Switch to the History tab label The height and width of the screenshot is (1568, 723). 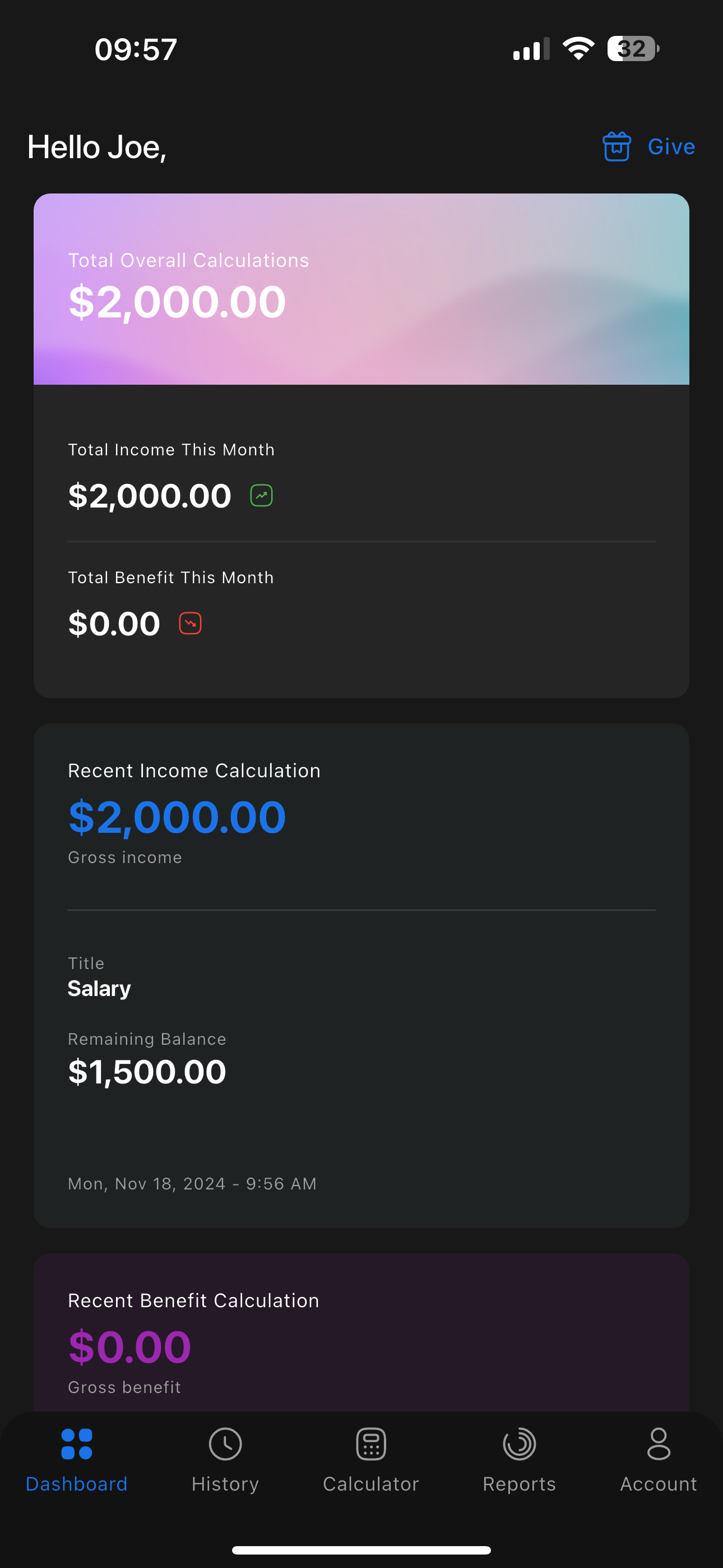click(x=225, y=1484)
